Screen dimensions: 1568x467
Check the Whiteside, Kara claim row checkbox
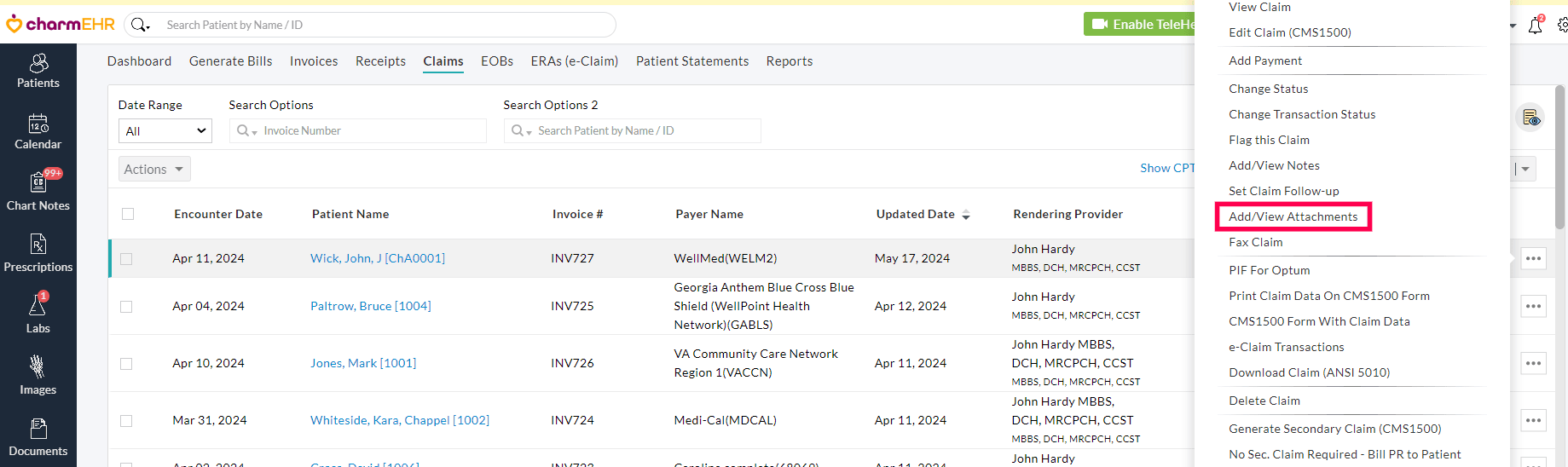coord(126,421)
